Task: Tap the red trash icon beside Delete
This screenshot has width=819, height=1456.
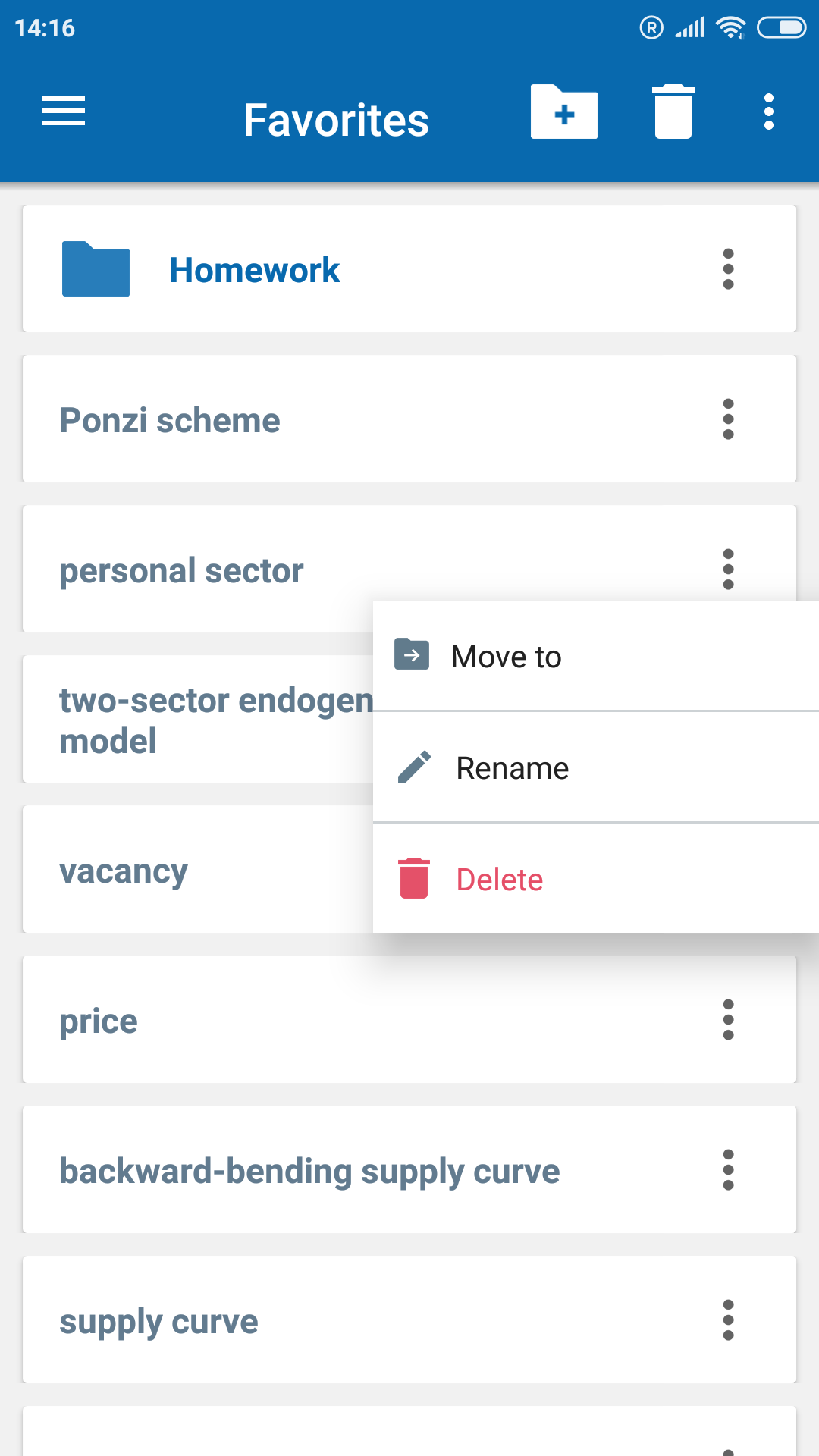Action: 414,879
